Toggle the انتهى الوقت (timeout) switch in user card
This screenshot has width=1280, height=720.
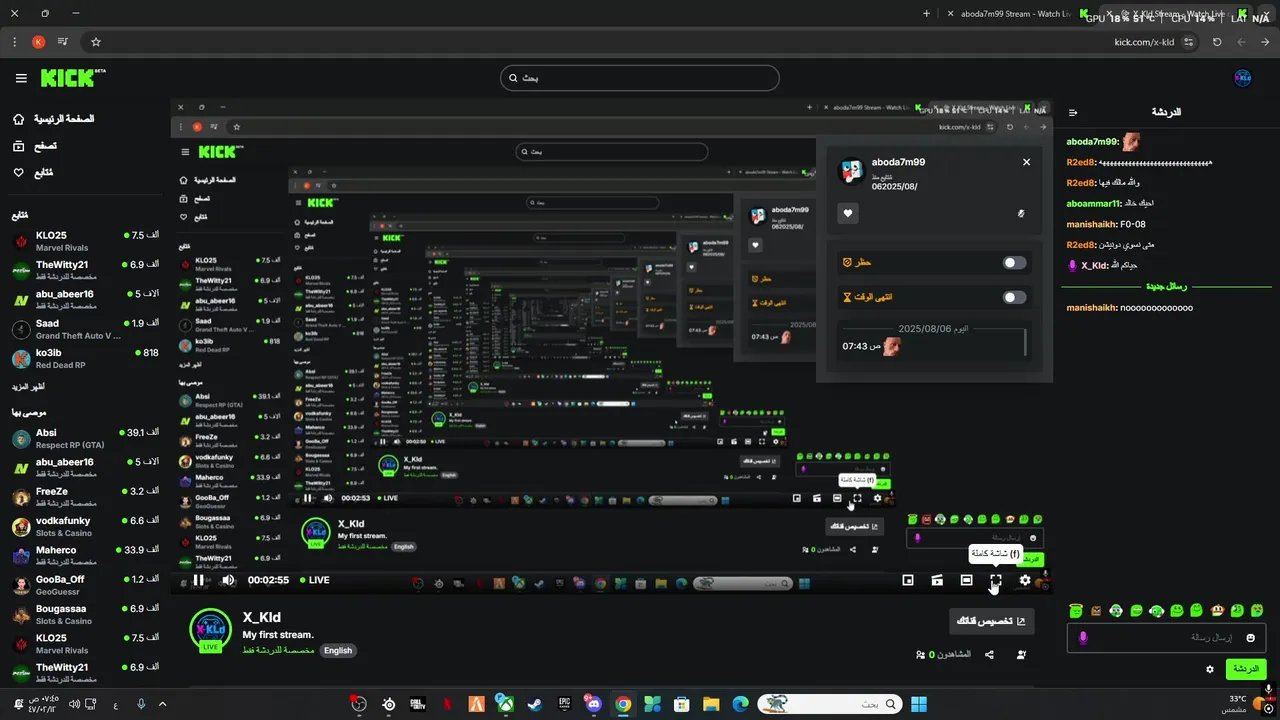pos(1014,297)
